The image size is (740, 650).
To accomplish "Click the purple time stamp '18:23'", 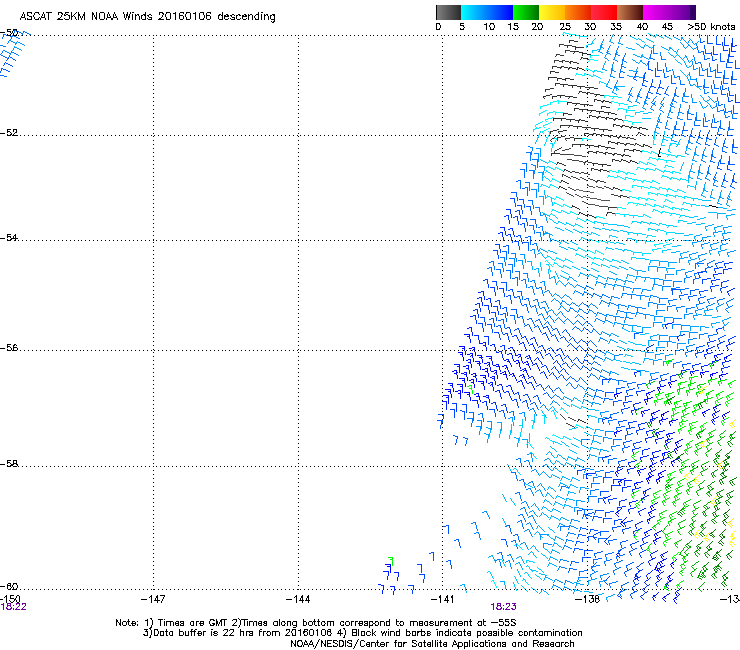I will [504, 607].
